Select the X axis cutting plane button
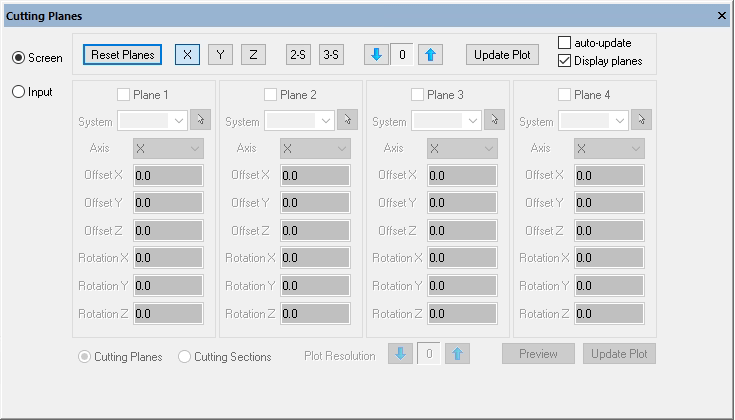 187,55
